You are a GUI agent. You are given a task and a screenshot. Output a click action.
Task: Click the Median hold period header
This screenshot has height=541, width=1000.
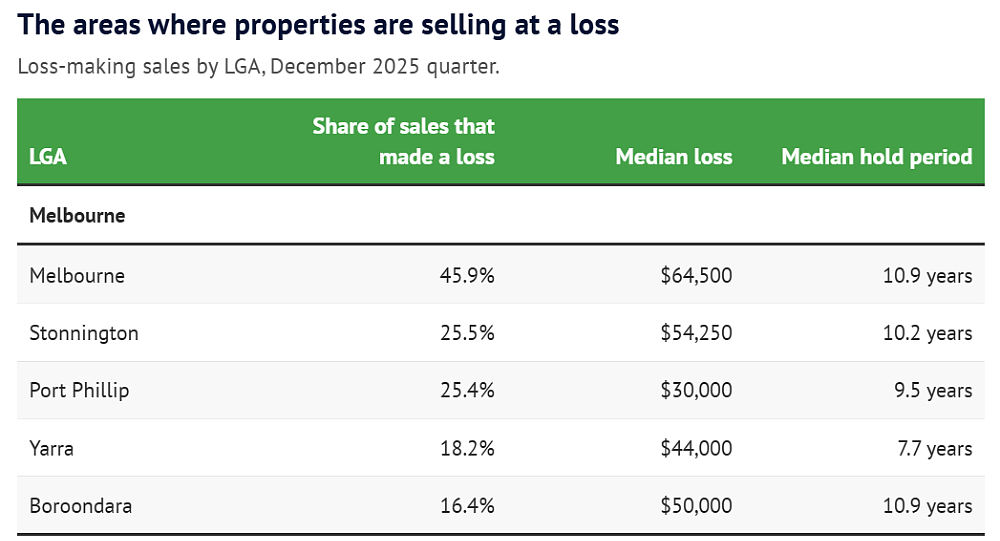click(877, 157)
